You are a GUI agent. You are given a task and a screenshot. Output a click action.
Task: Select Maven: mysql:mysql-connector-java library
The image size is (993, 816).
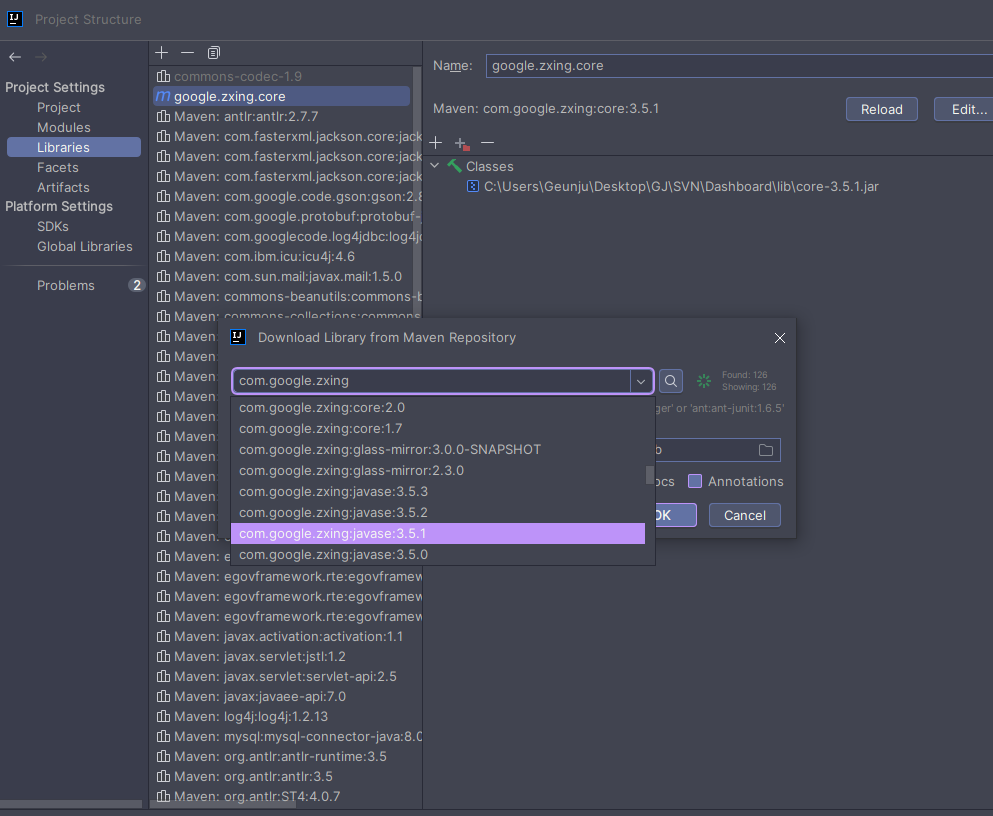click(288, 737)
